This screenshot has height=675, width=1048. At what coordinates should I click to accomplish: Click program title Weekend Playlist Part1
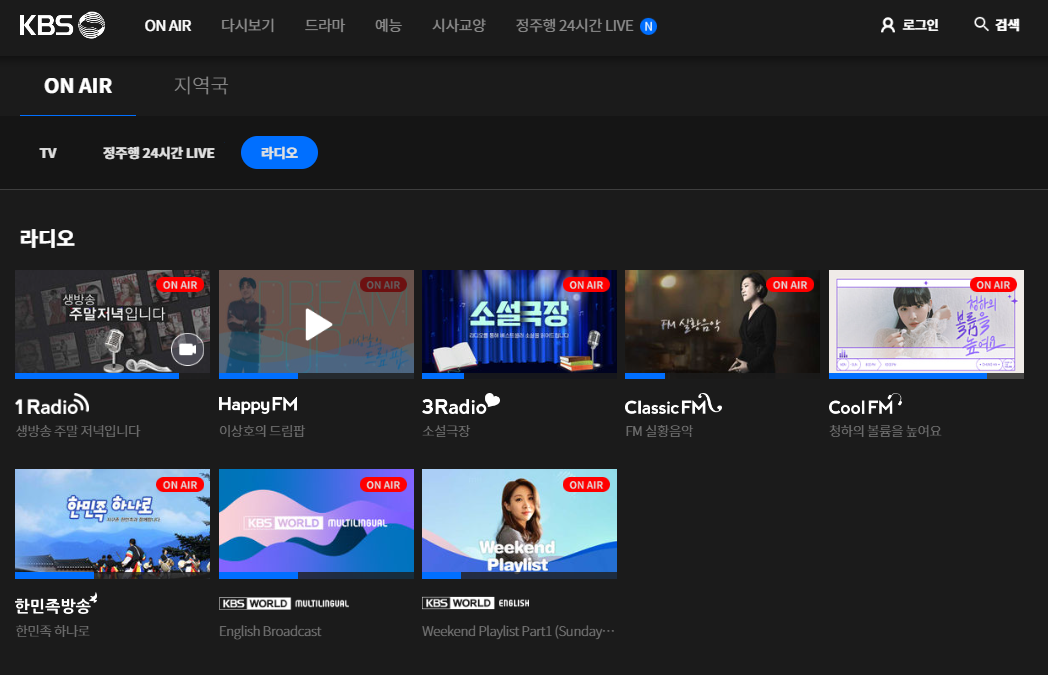[x=518, y=631]
